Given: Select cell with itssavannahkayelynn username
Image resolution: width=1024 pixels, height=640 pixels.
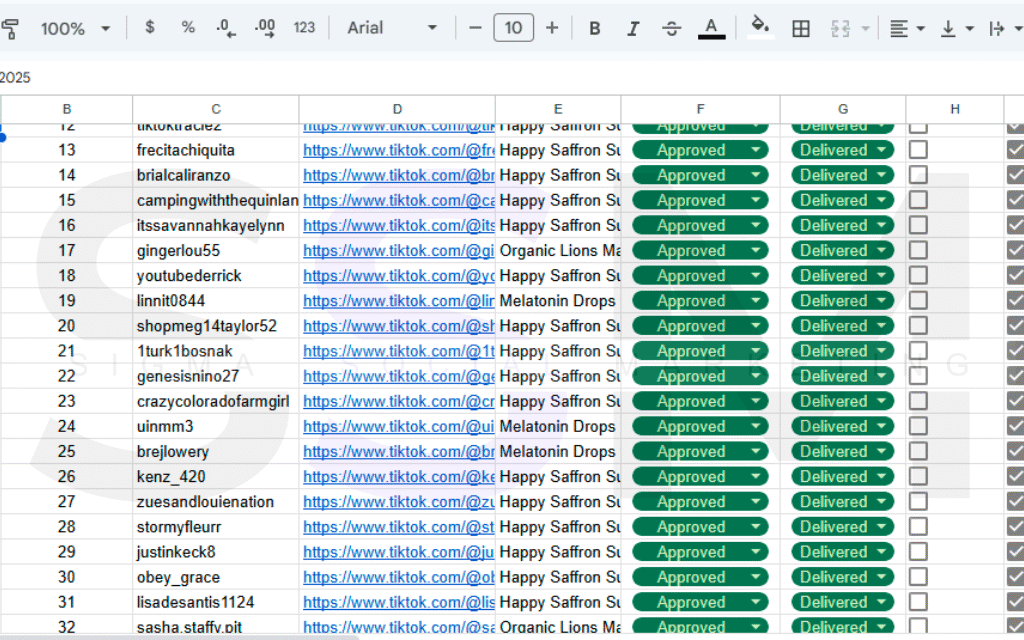Looking at the screenshot, I should (216, 225).
